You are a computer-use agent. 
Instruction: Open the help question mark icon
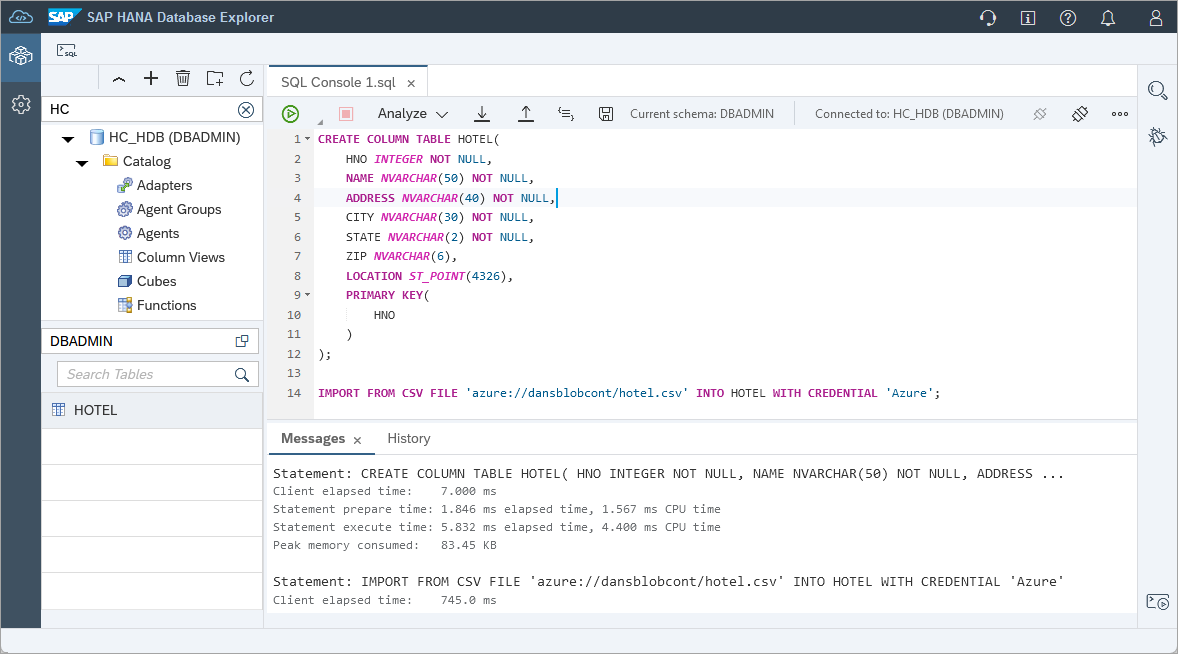(x=1068, y=17)
